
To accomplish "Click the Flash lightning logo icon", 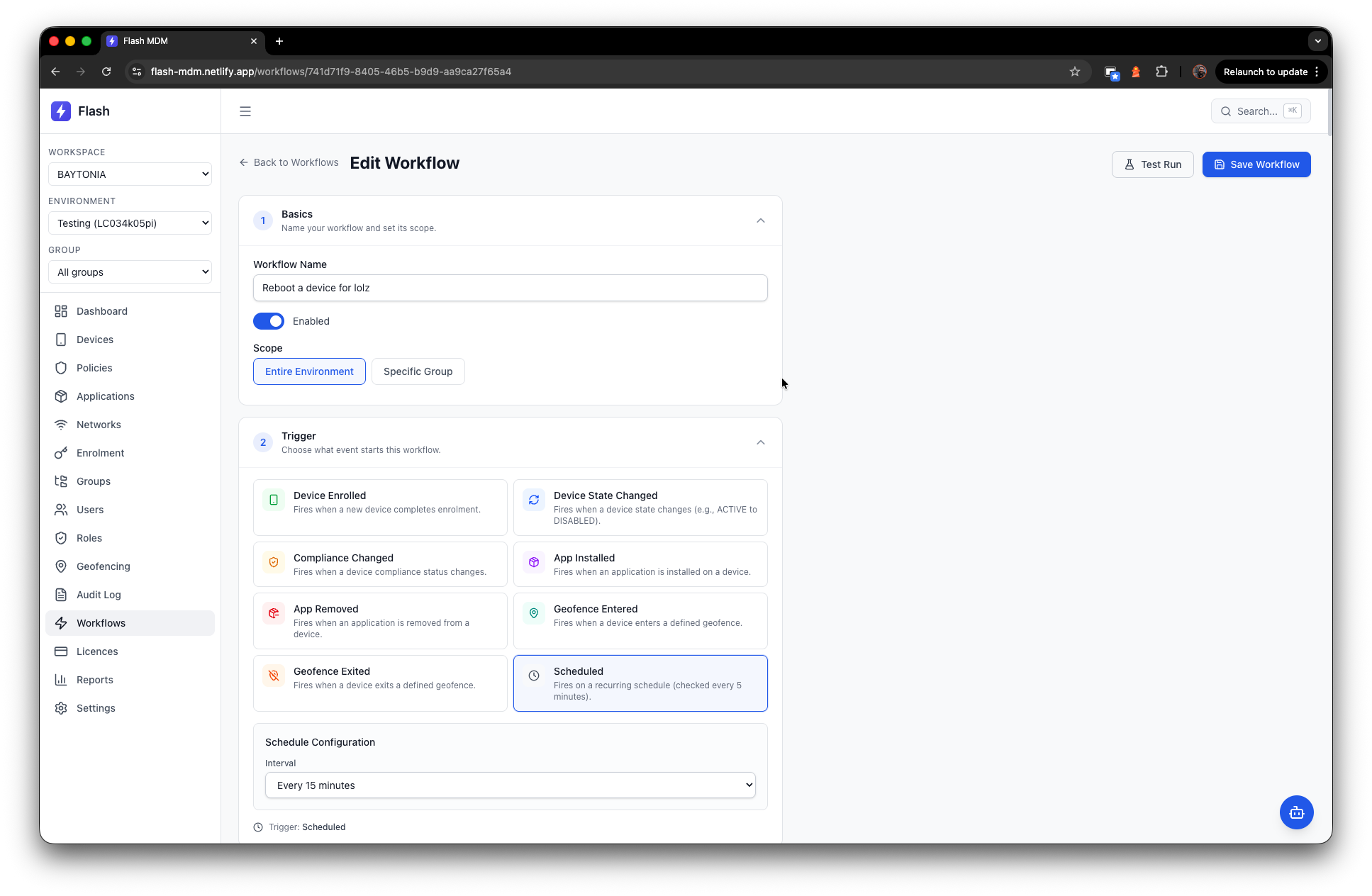I will (x=61, y=111).
